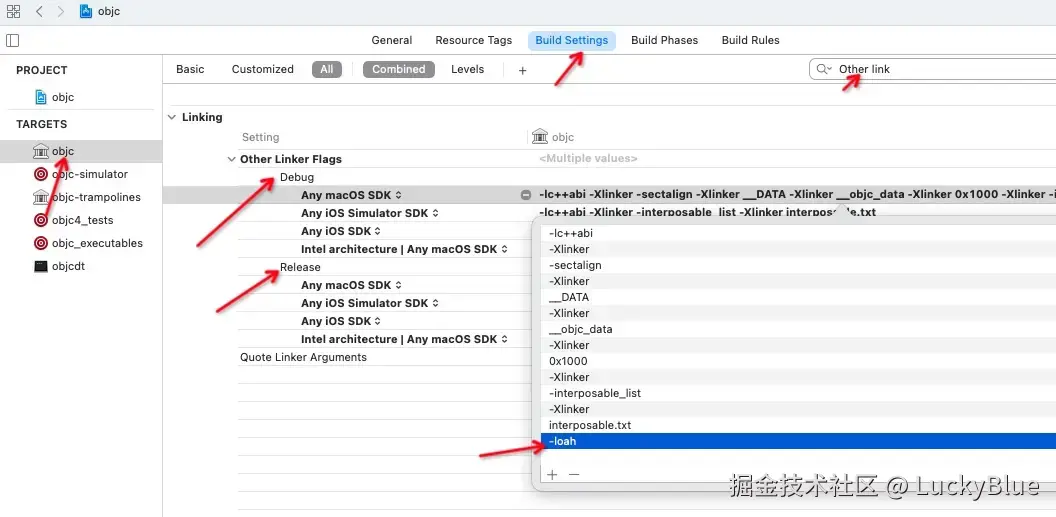Select the objcdt terminal target icon
Image resolution: width=1056 pixels, height=517 pixels.
[x=41, y=266]
